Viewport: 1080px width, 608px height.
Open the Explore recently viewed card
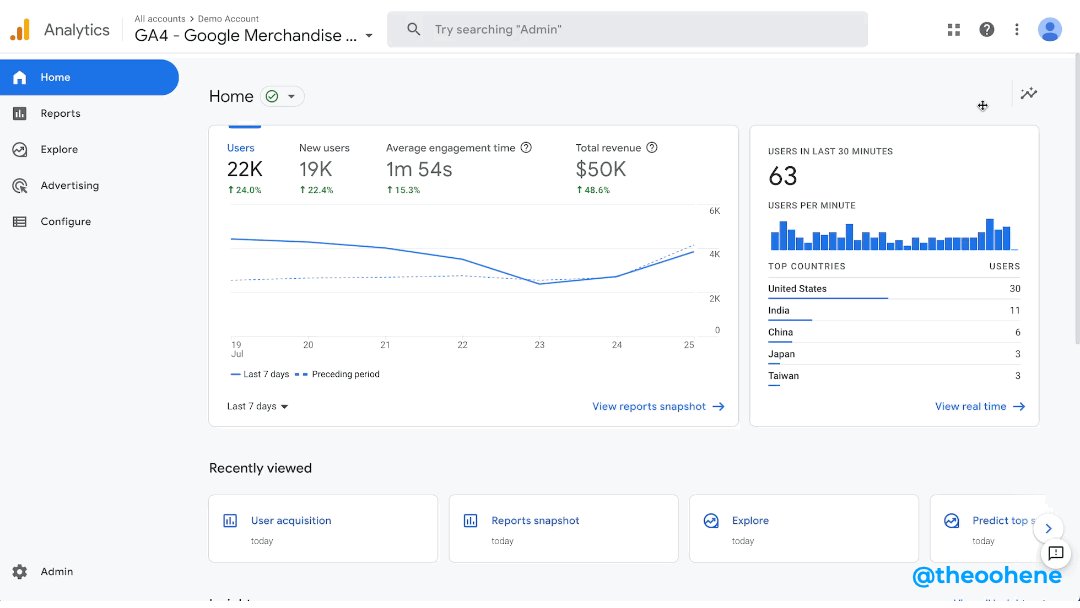click(x=804, y=529)
